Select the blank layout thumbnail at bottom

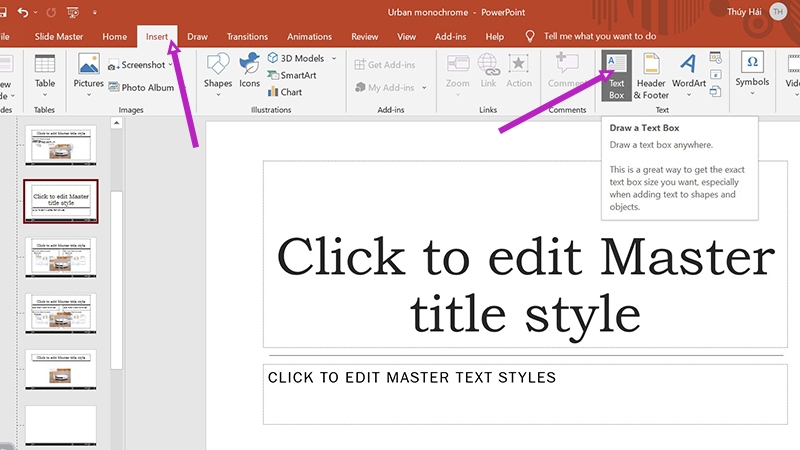(61, 425)
